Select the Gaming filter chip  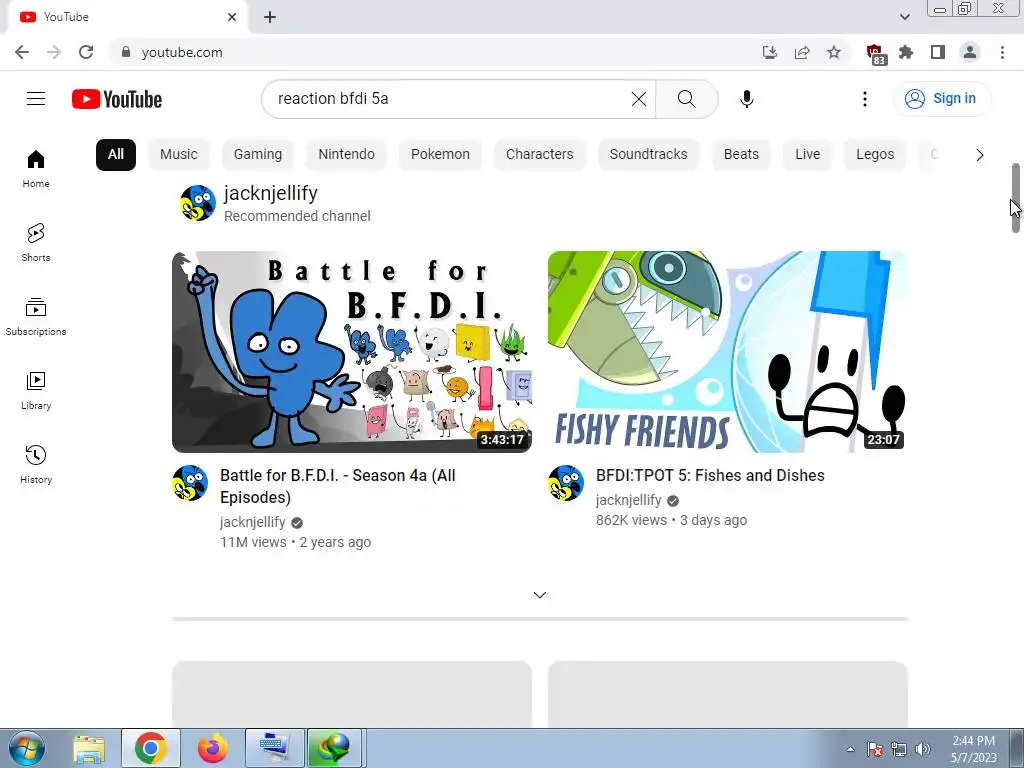[x=258, y=155]
